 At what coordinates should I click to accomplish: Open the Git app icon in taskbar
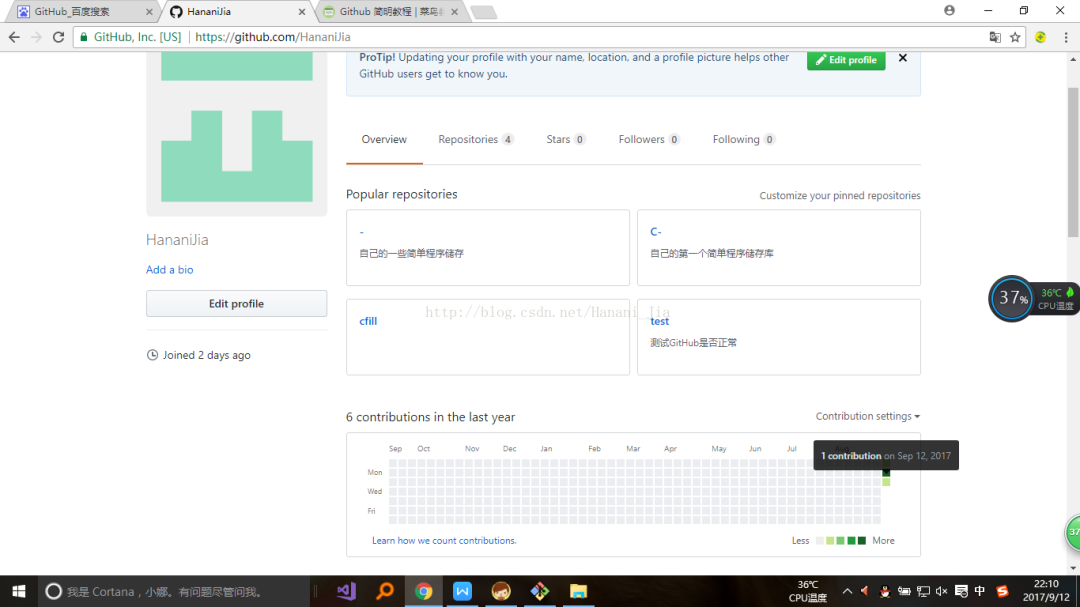539,591
